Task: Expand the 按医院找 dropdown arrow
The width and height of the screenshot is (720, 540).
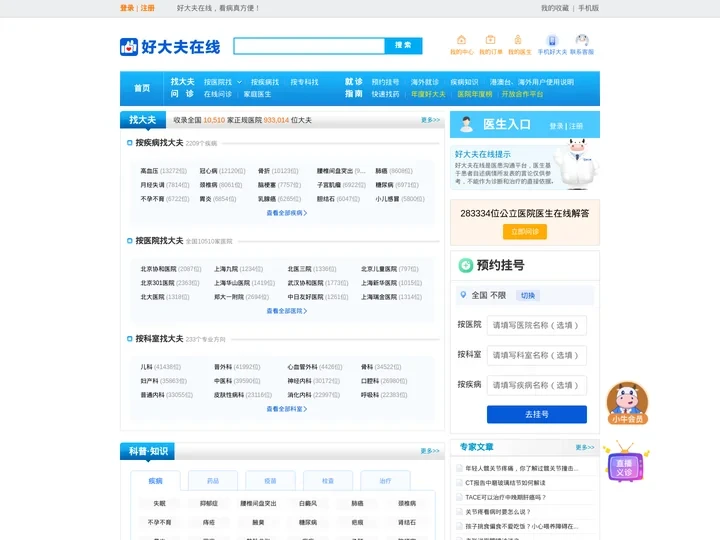Action: 239,82
